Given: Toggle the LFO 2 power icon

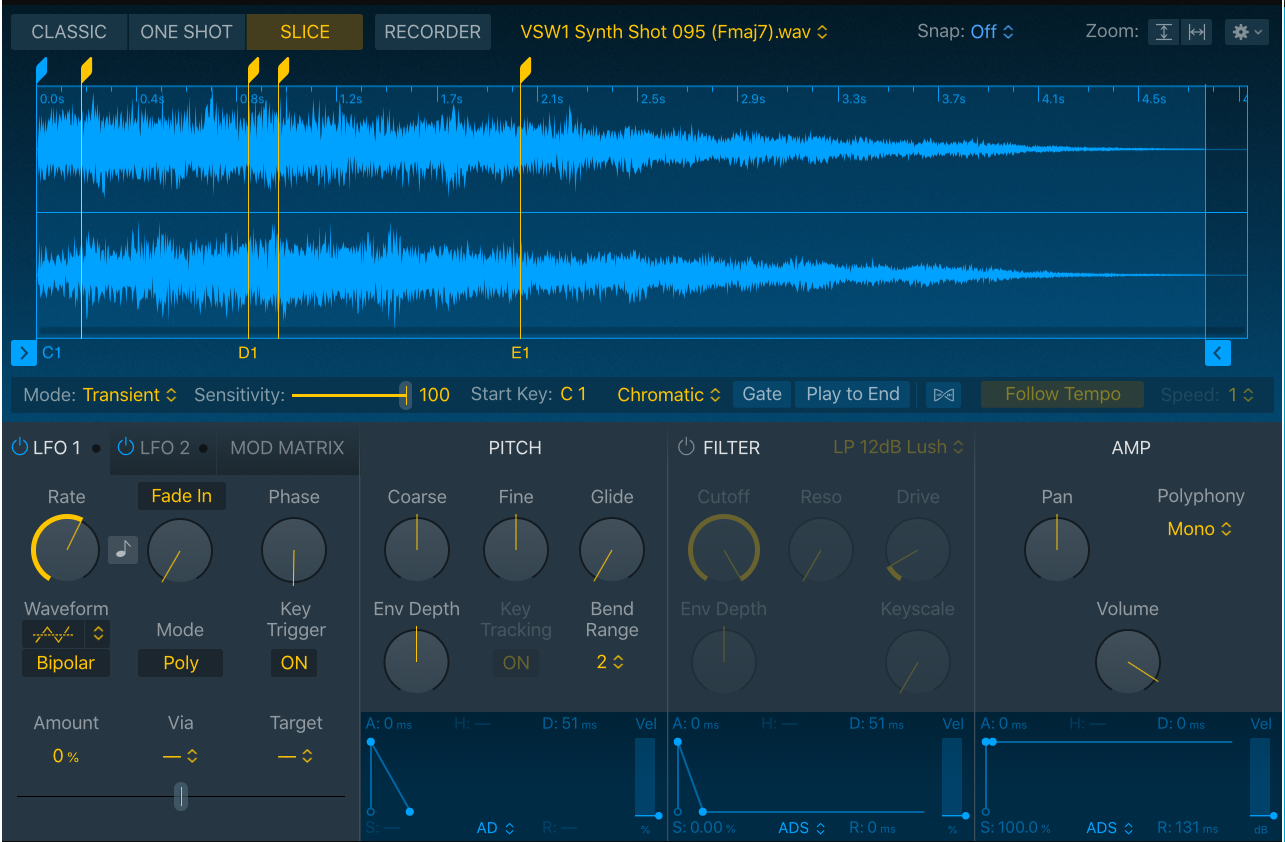Looking at the screenshot, I should coord(126,448).
